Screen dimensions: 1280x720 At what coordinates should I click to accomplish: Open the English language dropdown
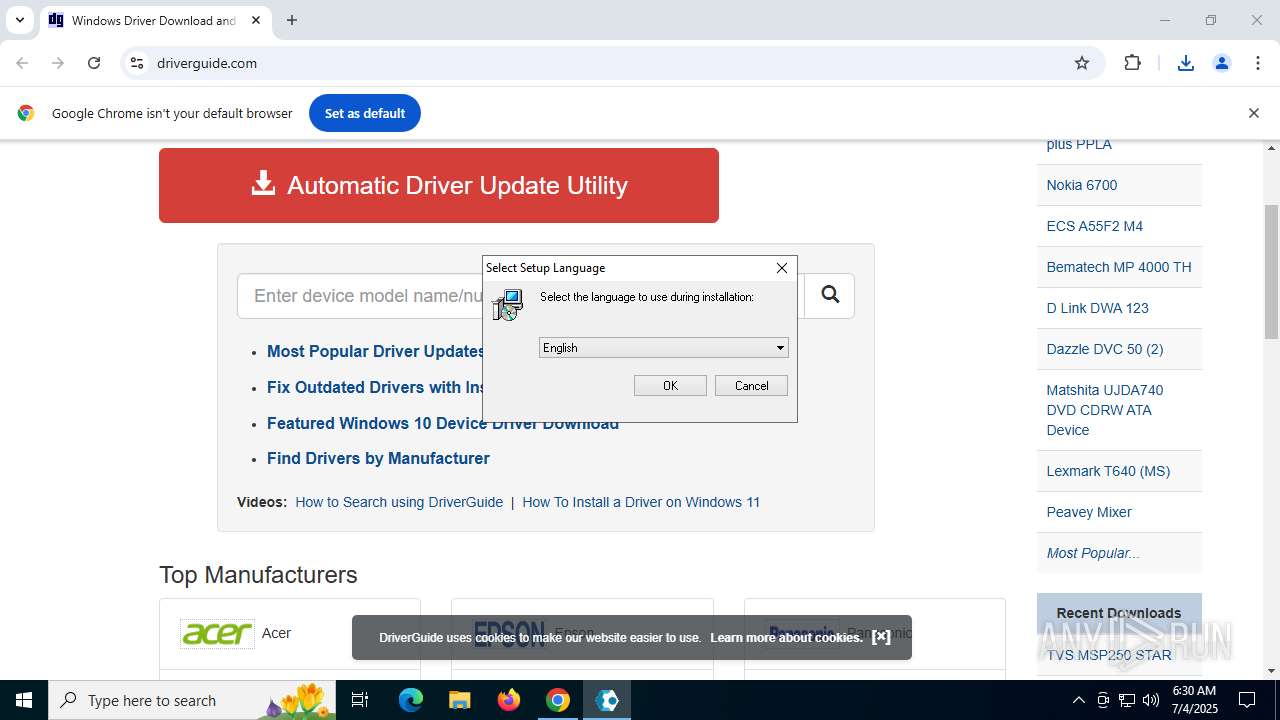[x=664, y=348]
